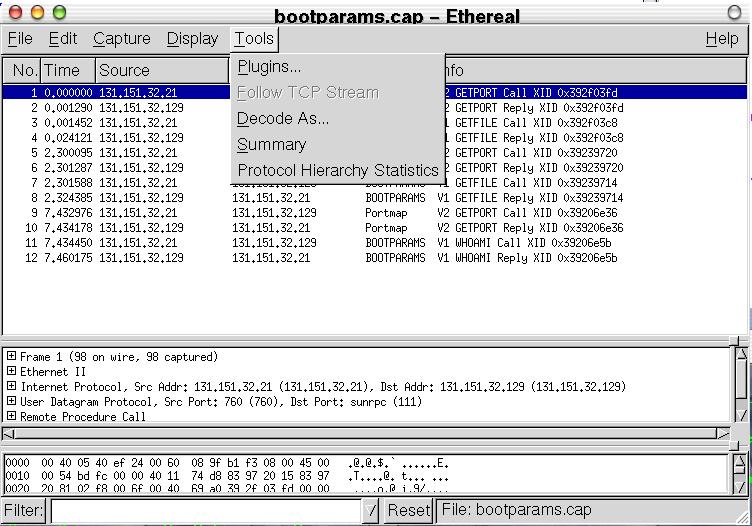Select packet 12 WHOAMI Reply row

point(374,257)
